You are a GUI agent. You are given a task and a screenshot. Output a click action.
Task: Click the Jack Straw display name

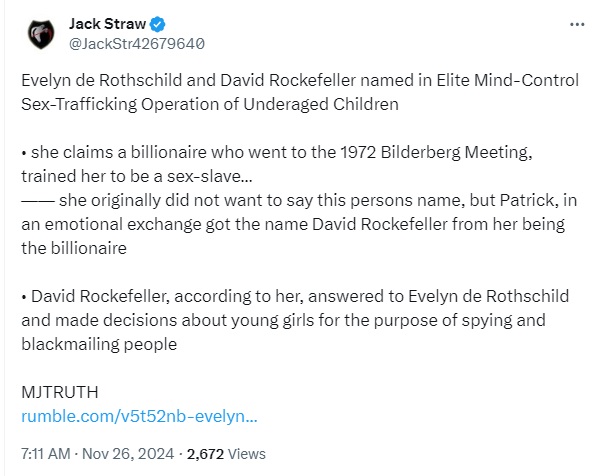pyautogui.click(x=107, y=24)
